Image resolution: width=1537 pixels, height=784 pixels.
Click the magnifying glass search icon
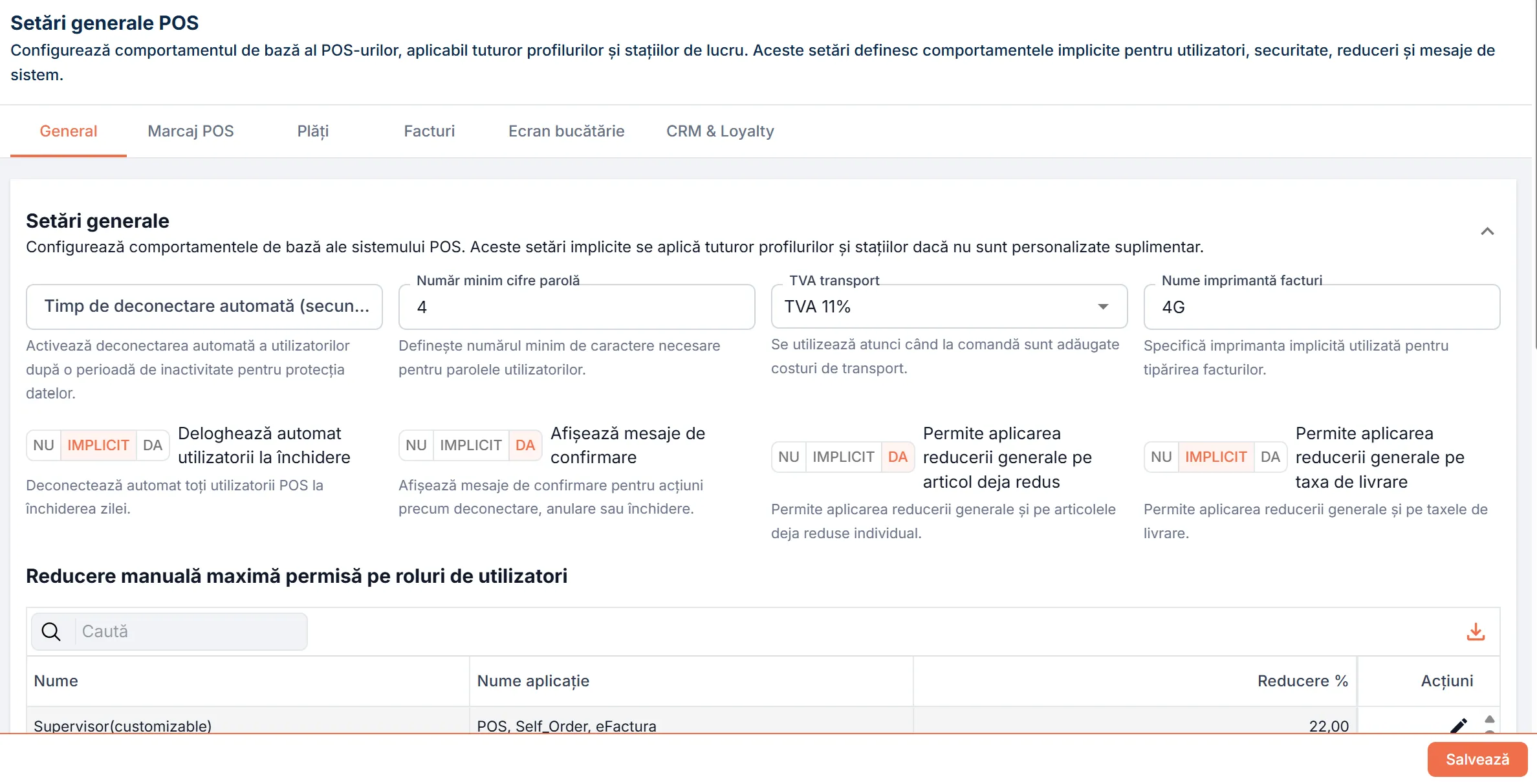[x=51, y=631]
